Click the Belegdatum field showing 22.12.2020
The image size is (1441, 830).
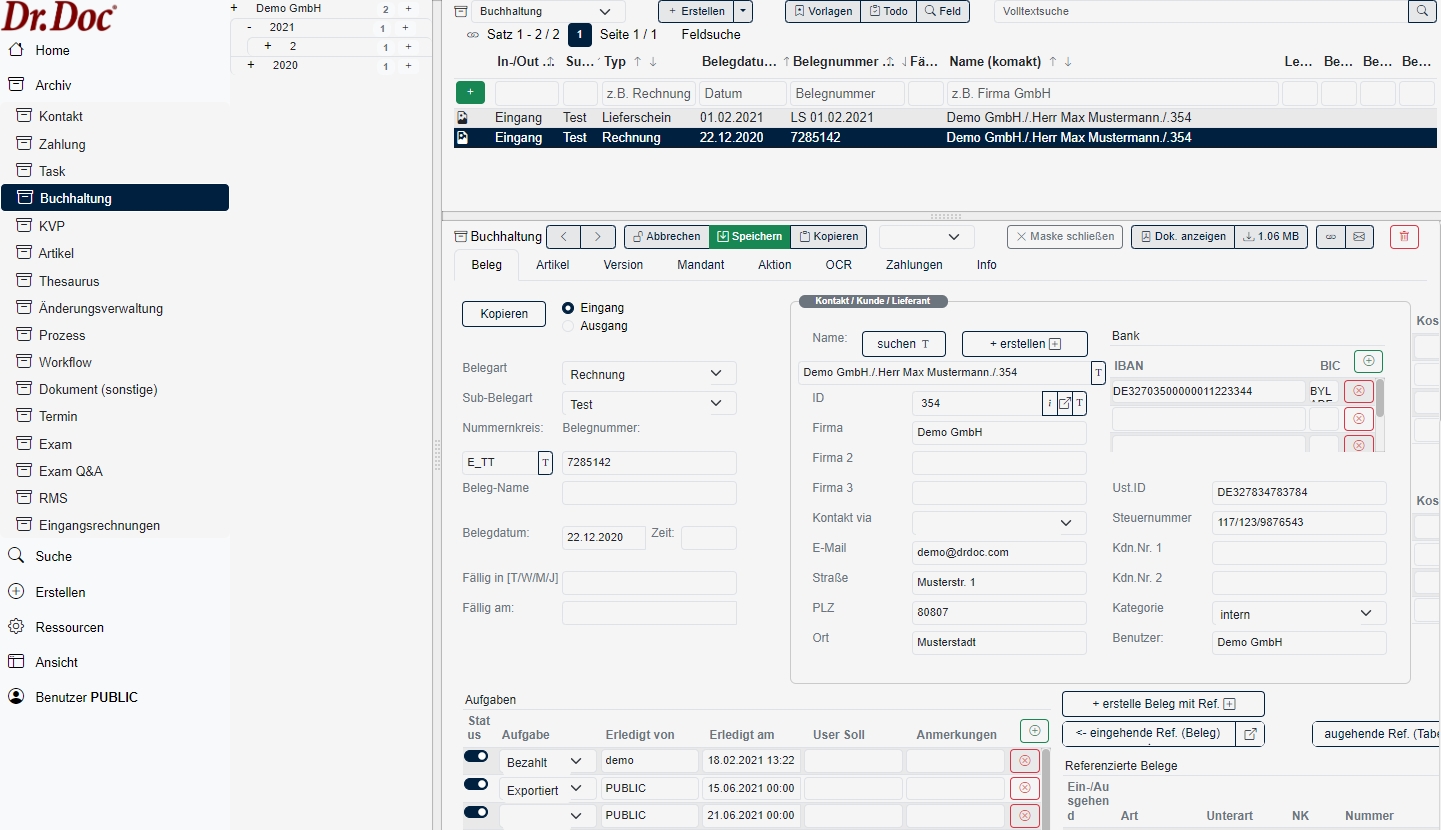(604, 538)
